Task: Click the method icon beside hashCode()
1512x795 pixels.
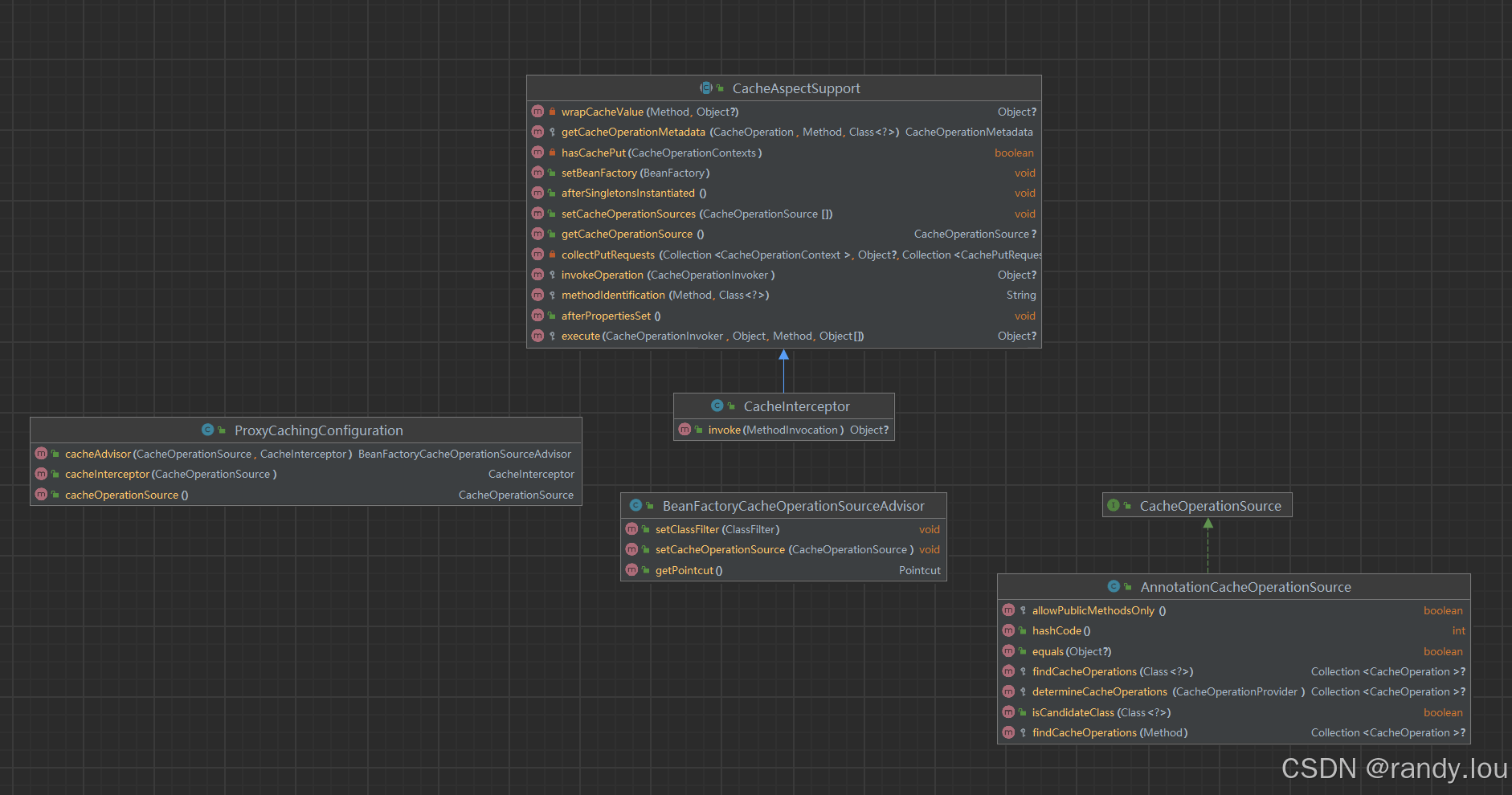Action: 1008,631
